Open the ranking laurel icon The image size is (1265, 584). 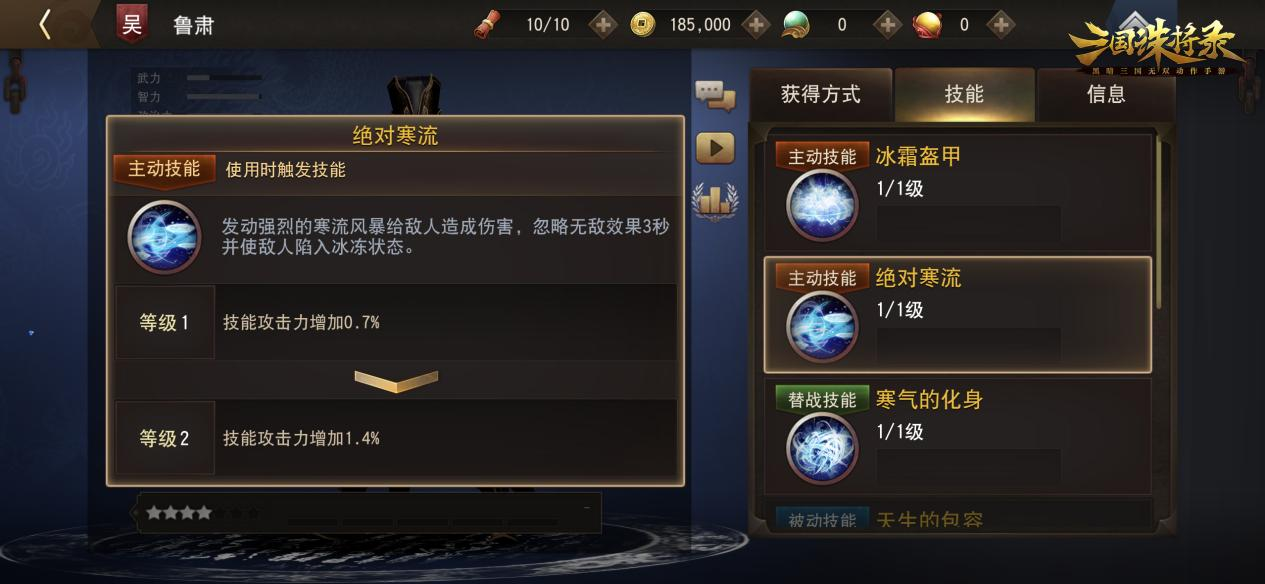(715, 200)
